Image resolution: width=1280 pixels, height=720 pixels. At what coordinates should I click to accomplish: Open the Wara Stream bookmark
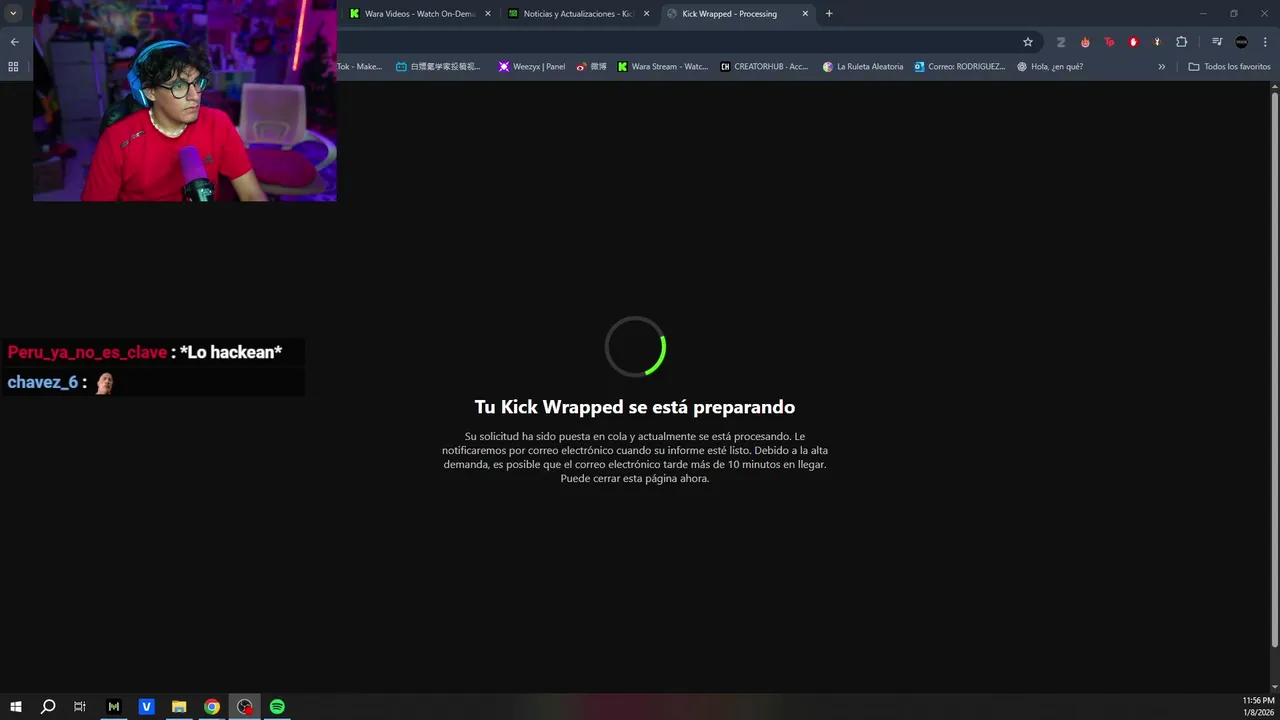(663, 67)
